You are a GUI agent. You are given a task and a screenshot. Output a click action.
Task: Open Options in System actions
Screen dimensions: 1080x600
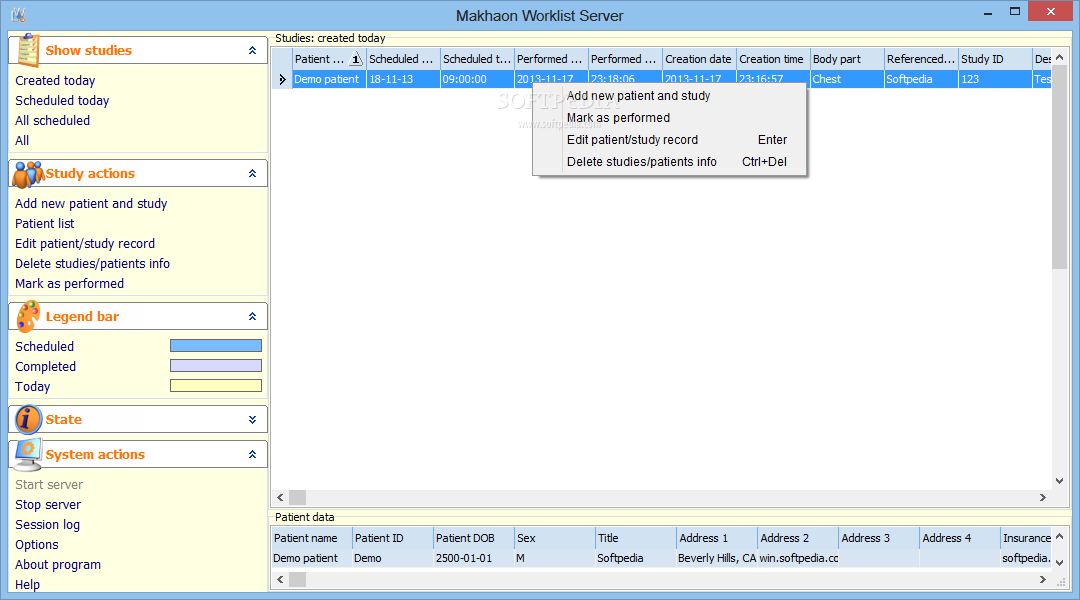point(37,545)
